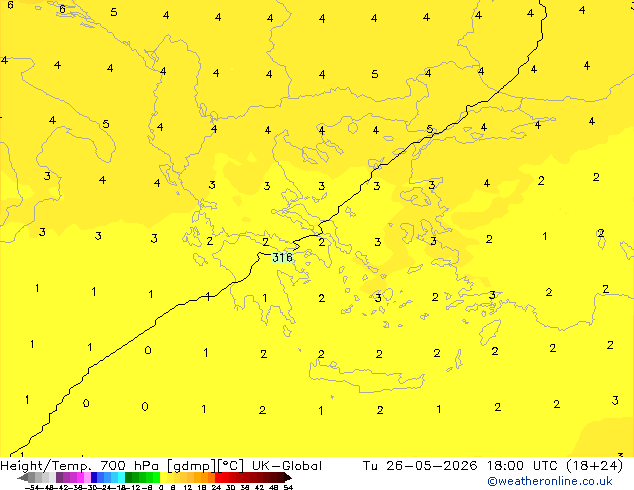Click the '54' legend scale label
The width and height of the screenshot is (634, 490).
(288, 487)
